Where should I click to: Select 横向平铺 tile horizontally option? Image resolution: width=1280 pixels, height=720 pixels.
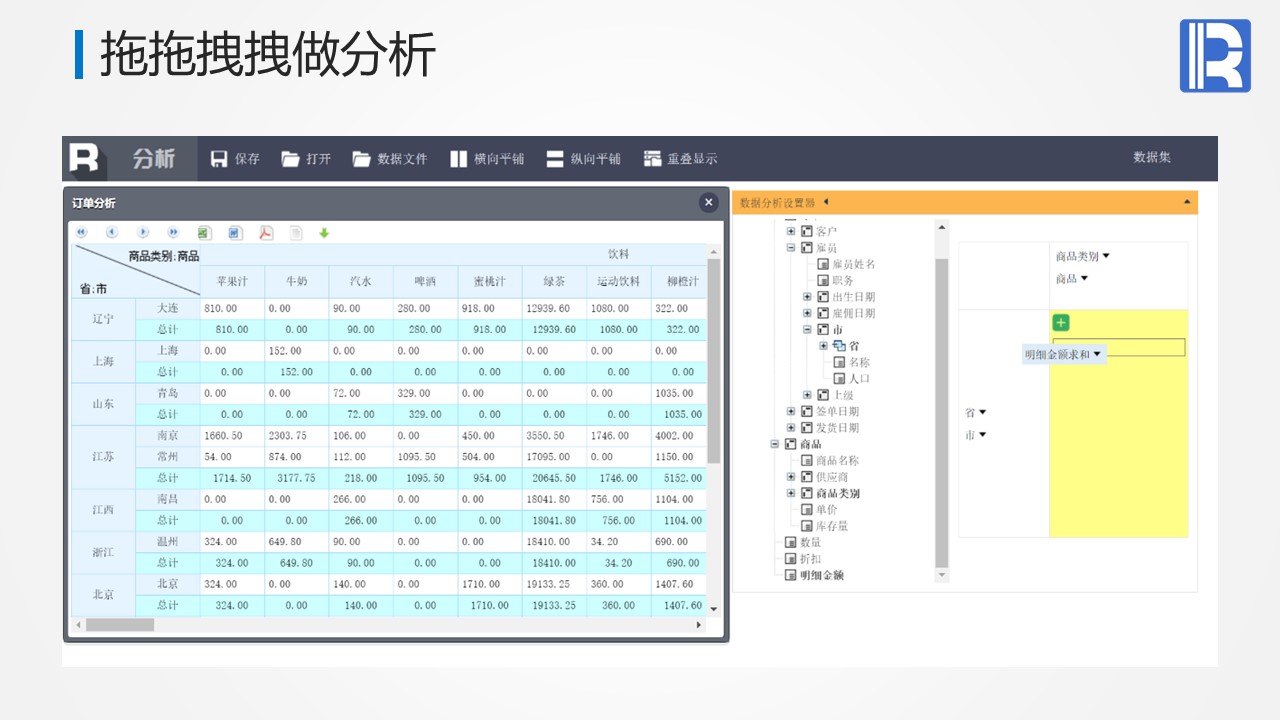486,159
